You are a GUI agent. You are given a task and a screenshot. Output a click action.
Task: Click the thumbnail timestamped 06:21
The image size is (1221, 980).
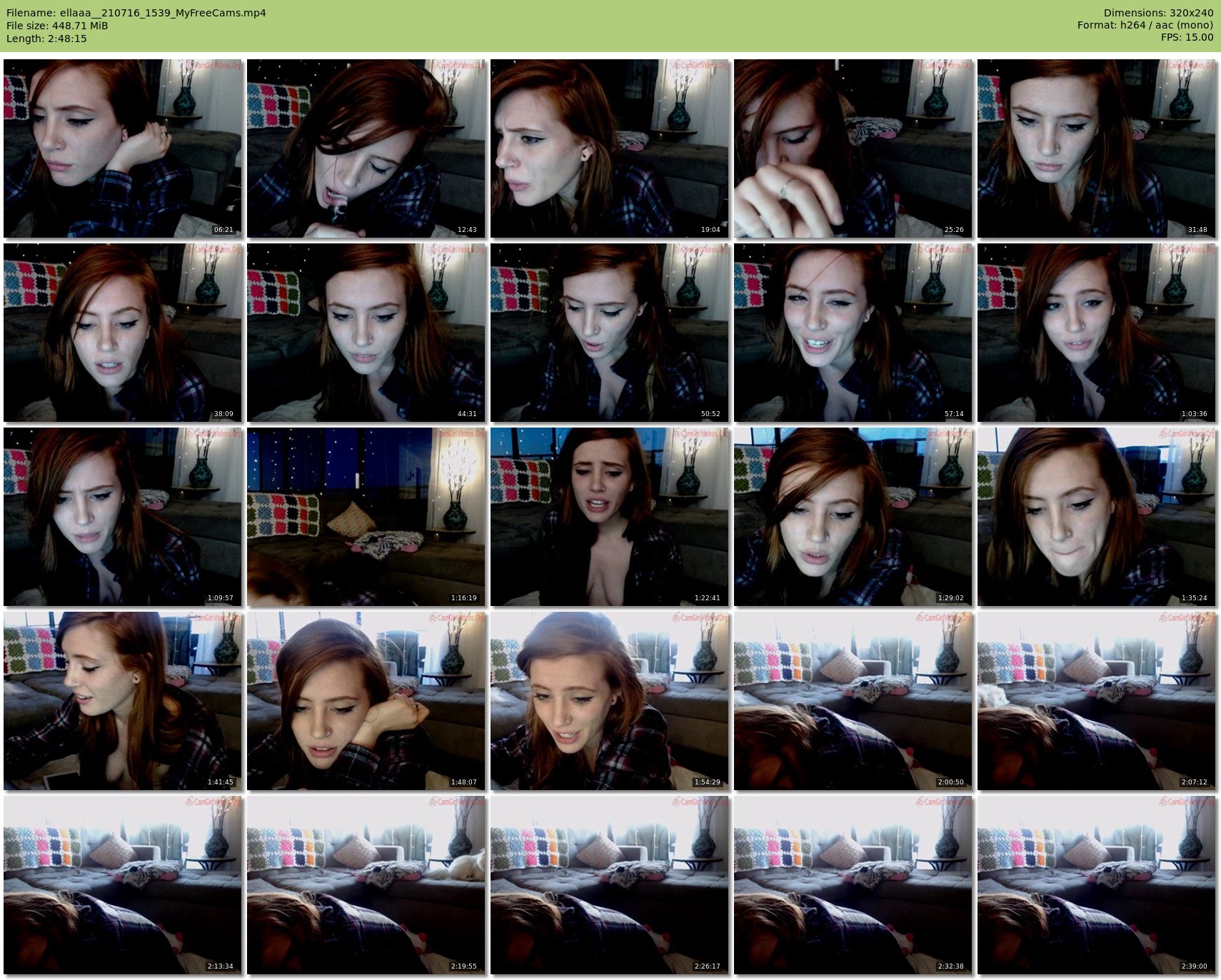[123, 148]
